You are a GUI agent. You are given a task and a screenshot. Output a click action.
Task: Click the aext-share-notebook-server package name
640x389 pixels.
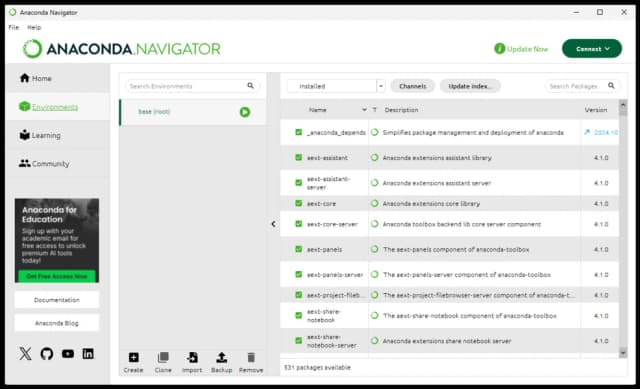click(x=331, y=341)
